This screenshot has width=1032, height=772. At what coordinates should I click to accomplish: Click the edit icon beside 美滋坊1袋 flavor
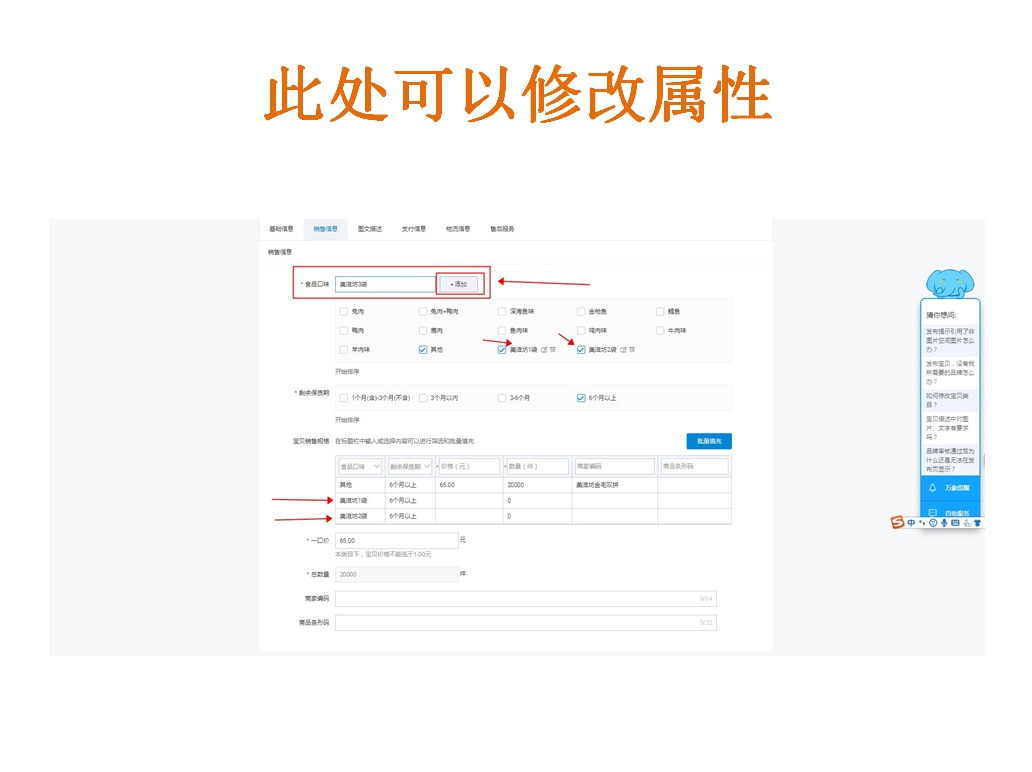tap(545, 350)
